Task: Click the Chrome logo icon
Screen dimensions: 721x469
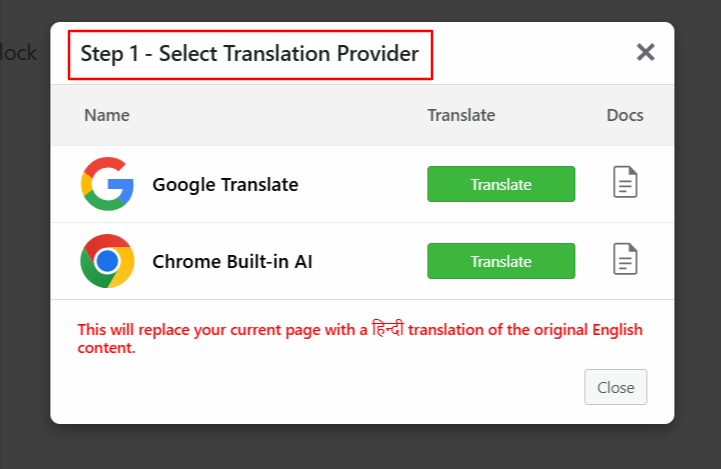Action: click(107, 261)
